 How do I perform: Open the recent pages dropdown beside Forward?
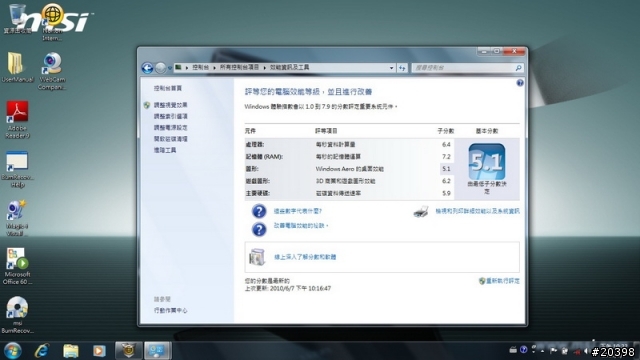click(x=169, y=68)
